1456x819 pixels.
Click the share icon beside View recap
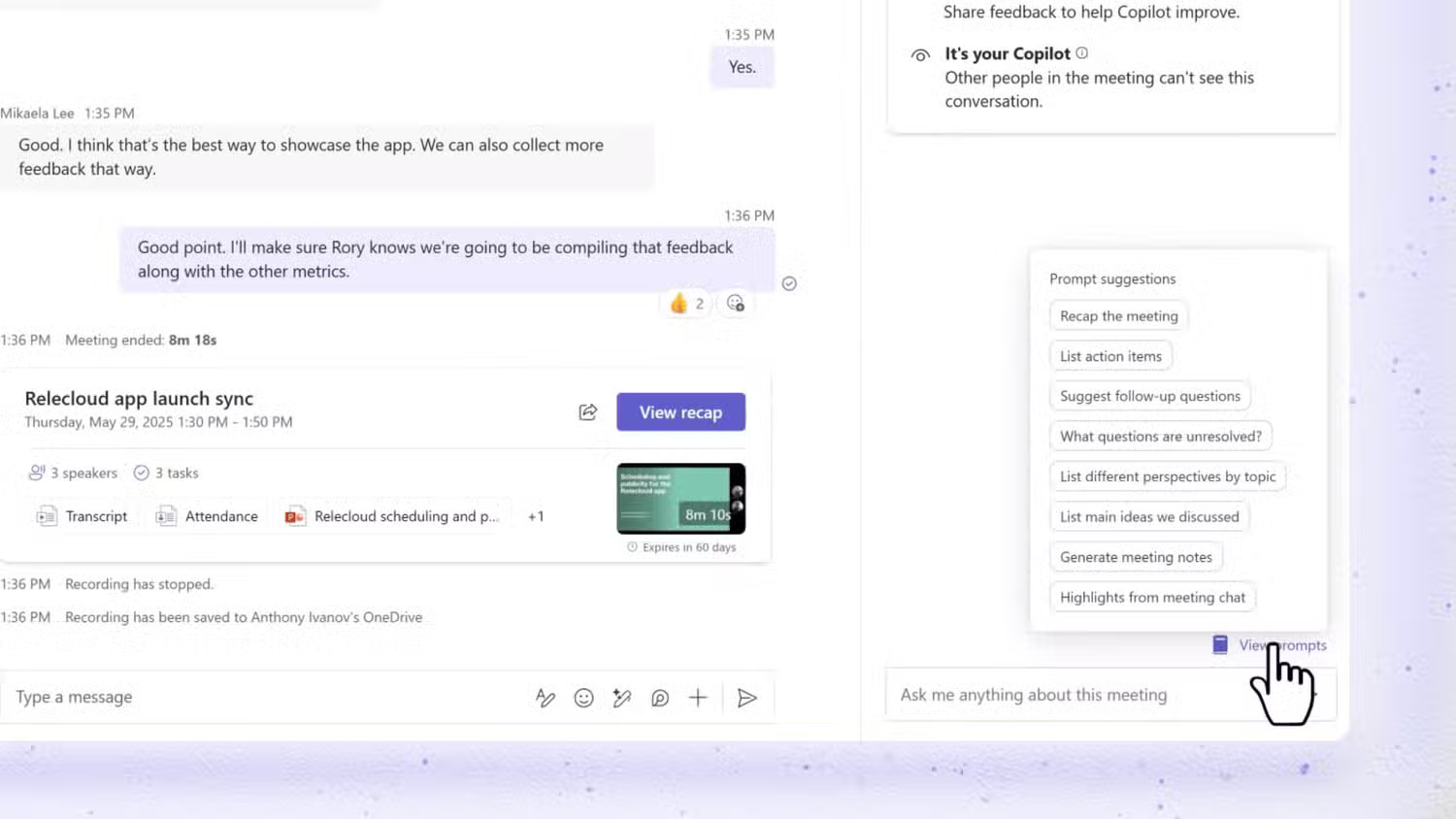[588, 412]
